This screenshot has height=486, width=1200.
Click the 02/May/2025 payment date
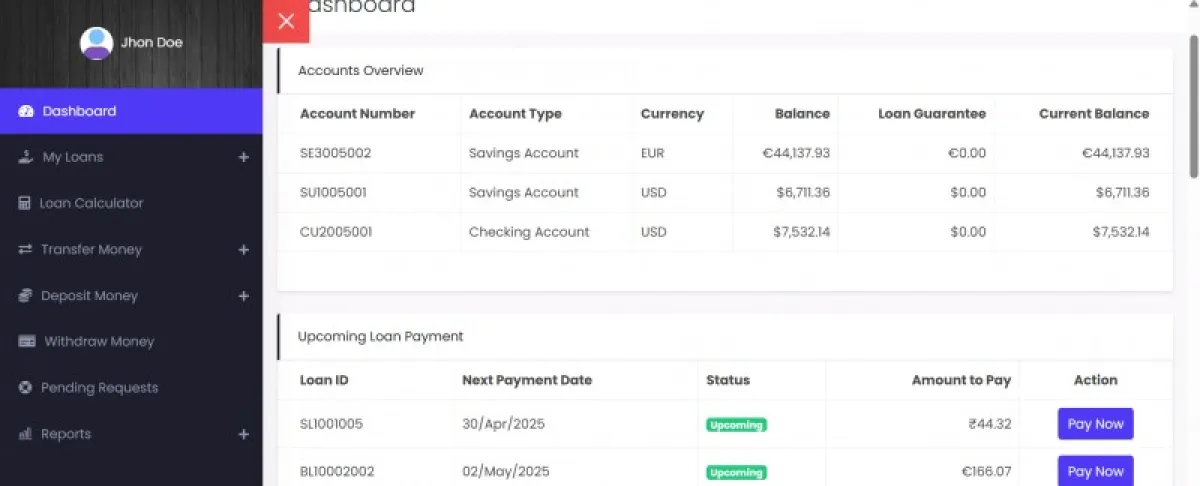[505, 471]
